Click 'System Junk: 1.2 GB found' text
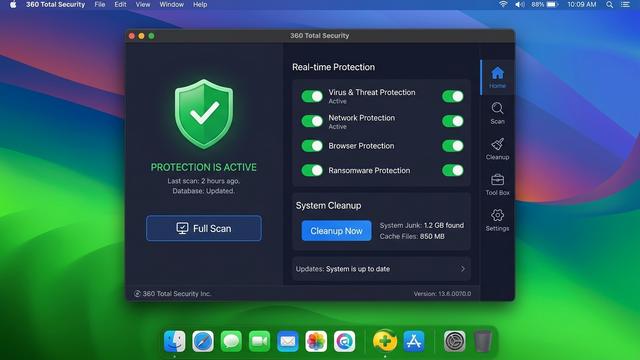Viewport: 640px width, 360px height. point(422,225)
